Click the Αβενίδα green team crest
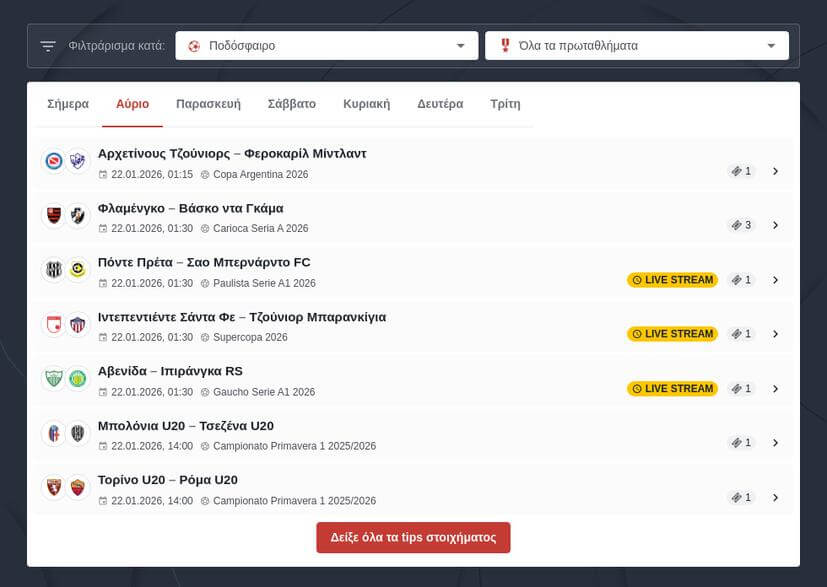The image size is (827, 587). point(54,378)
